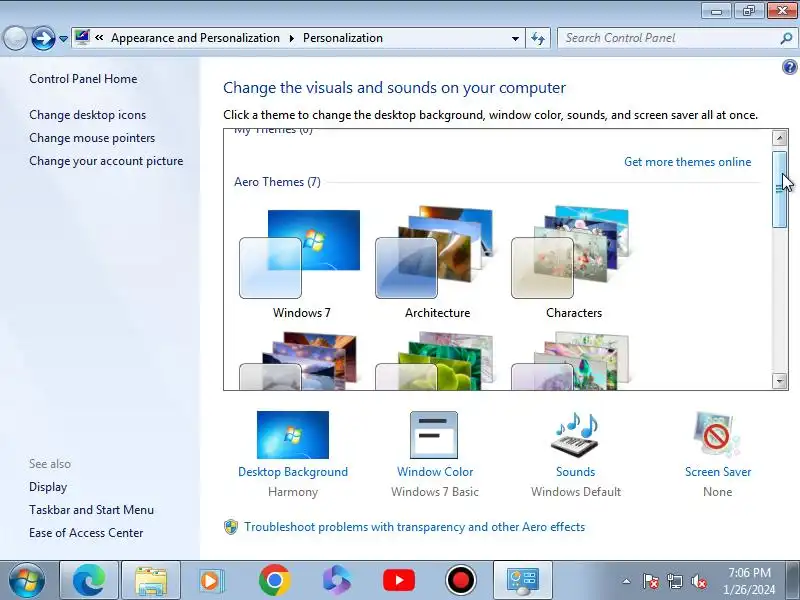Image resolution: width=800 pixels, height=600 pixels.
Task: Click the themes list scroll up arrow
Action: [780, 138]
